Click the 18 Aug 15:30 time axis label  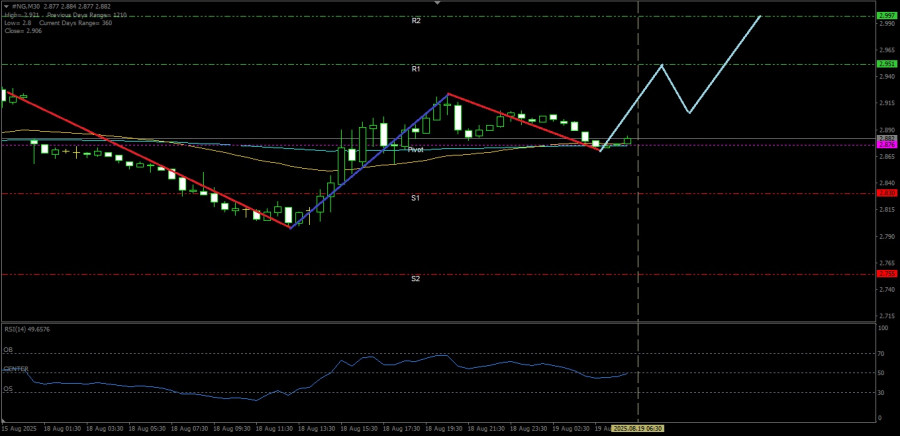pyautogui.click(x=359, y=429)
